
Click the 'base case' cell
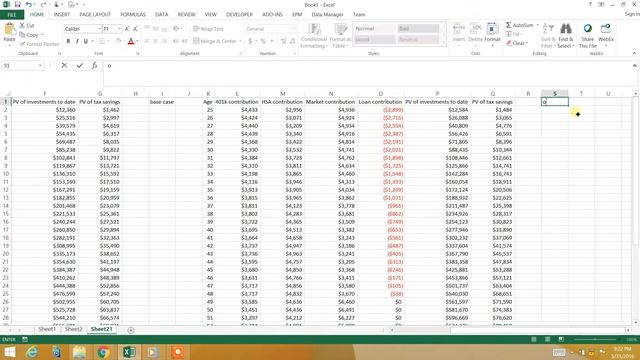[x=162, y=102]
